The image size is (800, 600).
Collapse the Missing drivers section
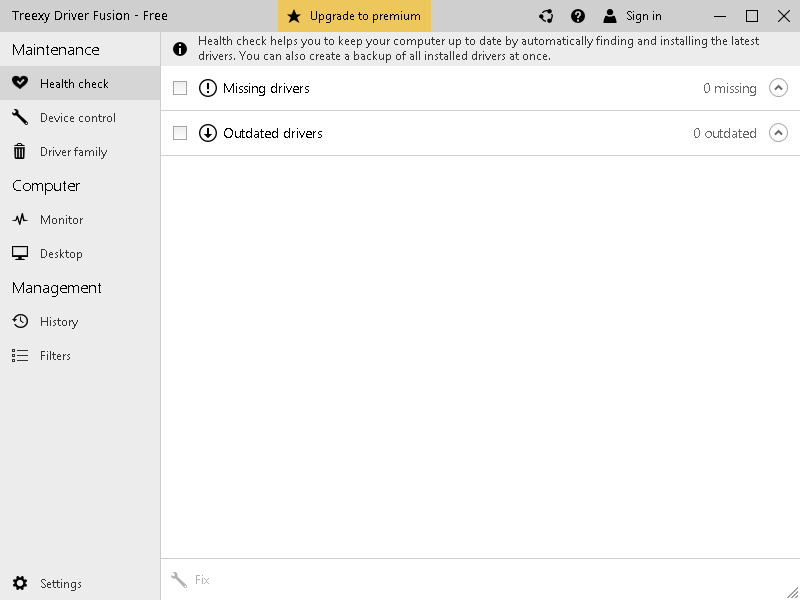[x=778, y=88]
